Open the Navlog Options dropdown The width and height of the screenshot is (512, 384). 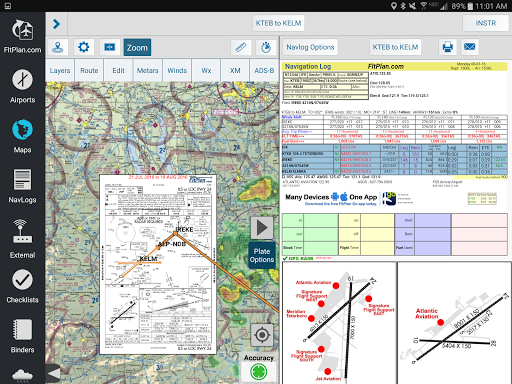tap(310, 47)
